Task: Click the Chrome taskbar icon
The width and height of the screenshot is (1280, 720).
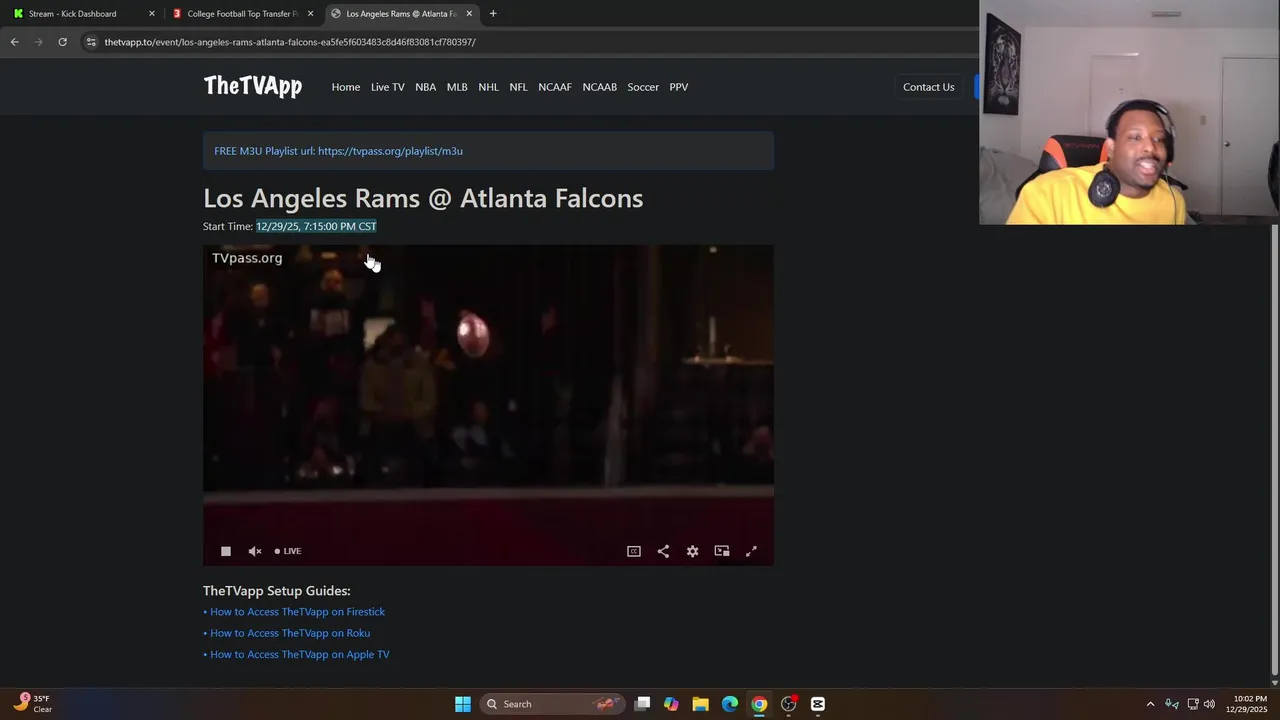Action: pyautogui.click(x=759, y=704)
